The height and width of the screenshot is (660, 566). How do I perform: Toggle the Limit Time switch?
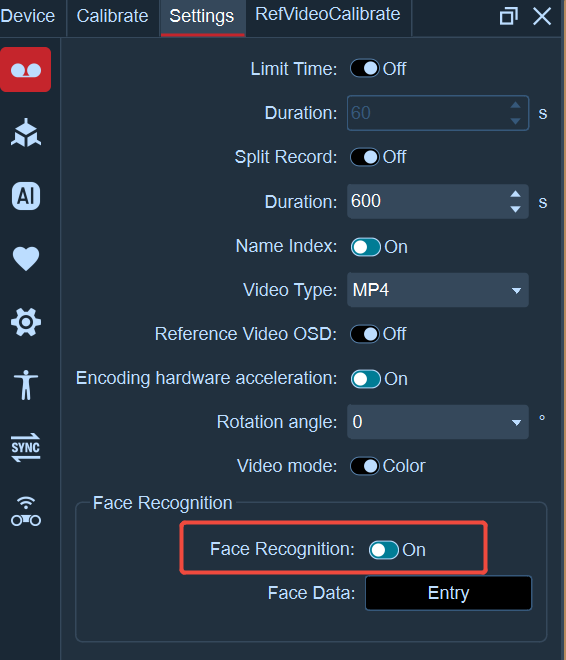point(365,69)
